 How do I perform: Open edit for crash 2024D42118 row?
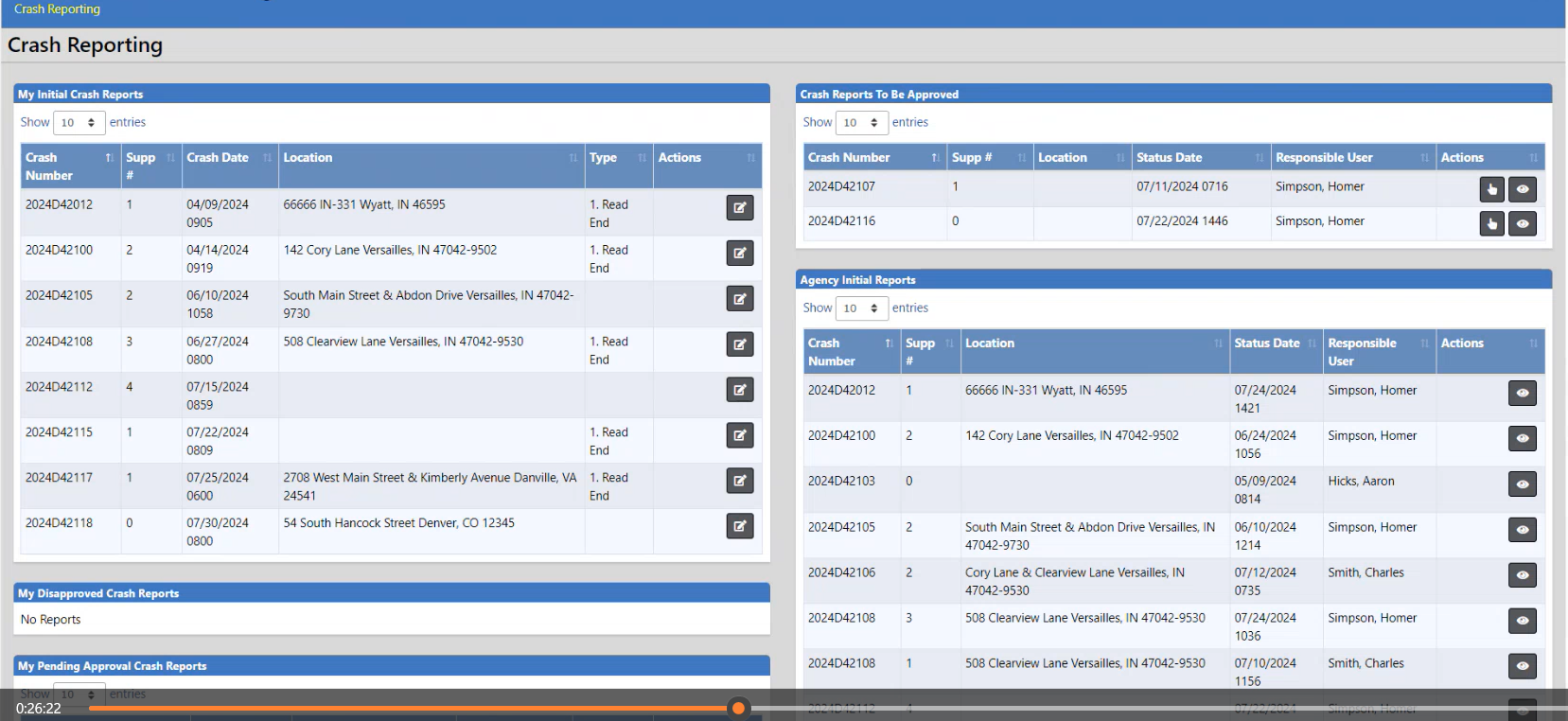739,526
